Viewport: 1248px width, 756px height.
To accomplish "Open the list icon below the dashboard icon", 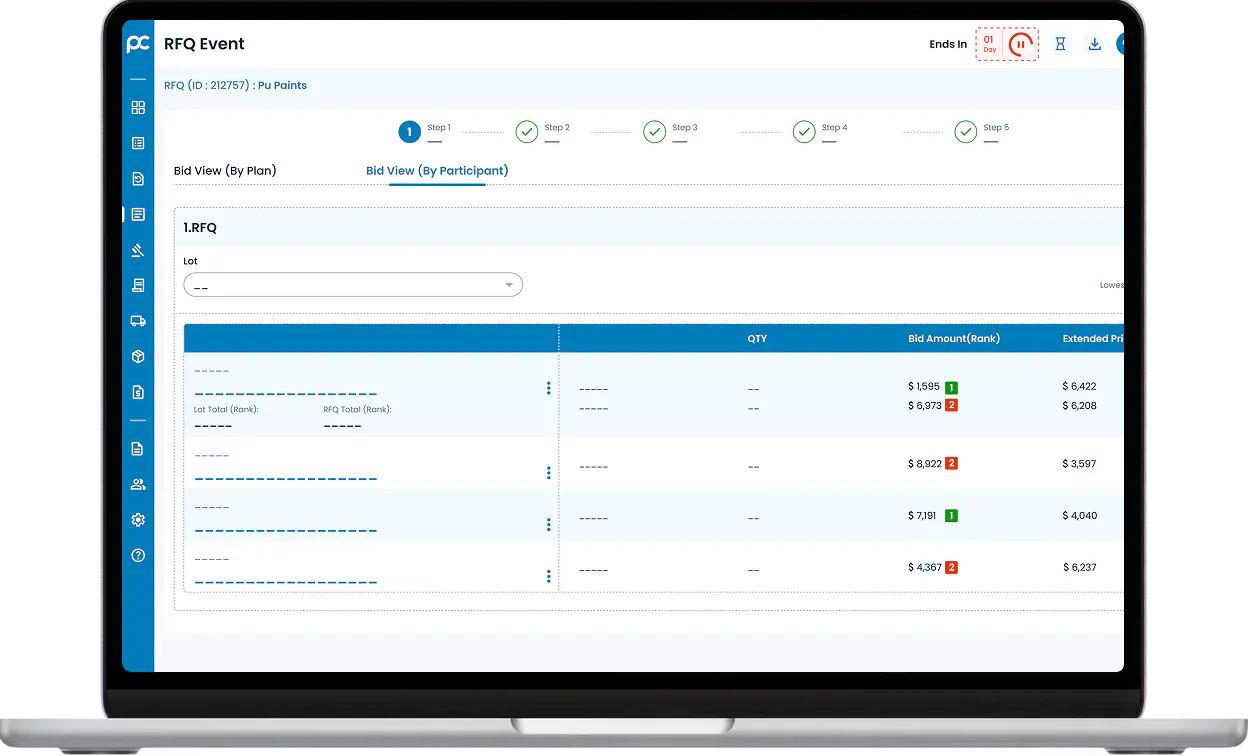I will [138, 143].
